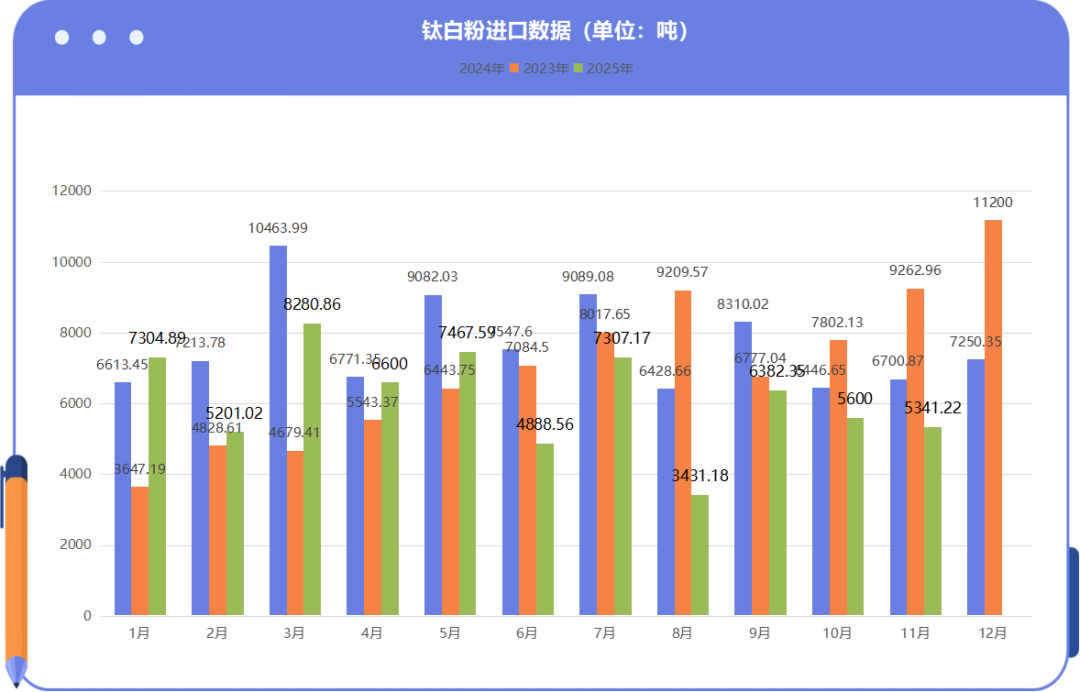Click the 1月 x-axis label
1080x692 pixels.
point(140,633)
